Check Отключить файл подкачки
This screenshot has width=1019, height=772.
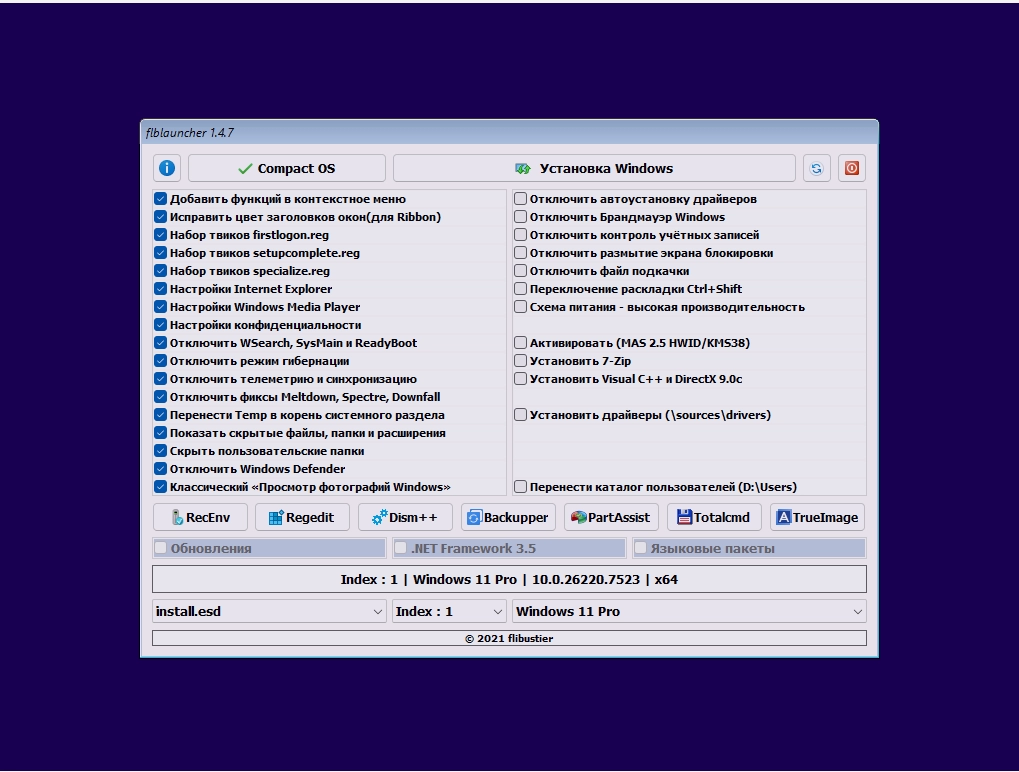pyautogui.click(x=520, y=270)
